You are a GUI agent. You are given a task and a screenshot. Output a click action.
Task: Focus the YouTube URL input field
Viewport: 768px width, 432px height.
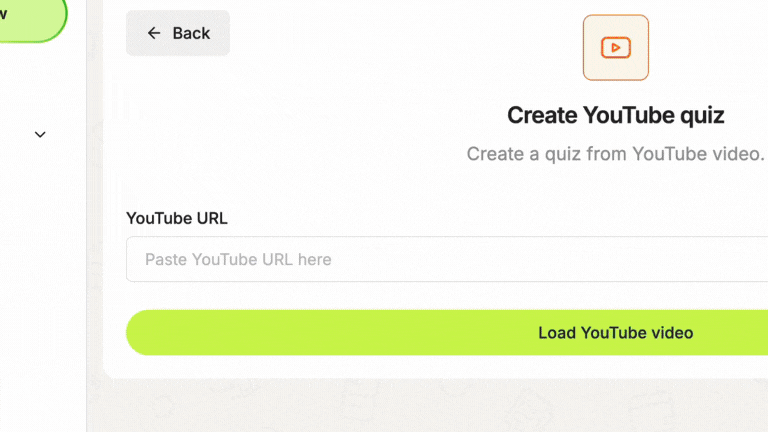click(447, 259)
